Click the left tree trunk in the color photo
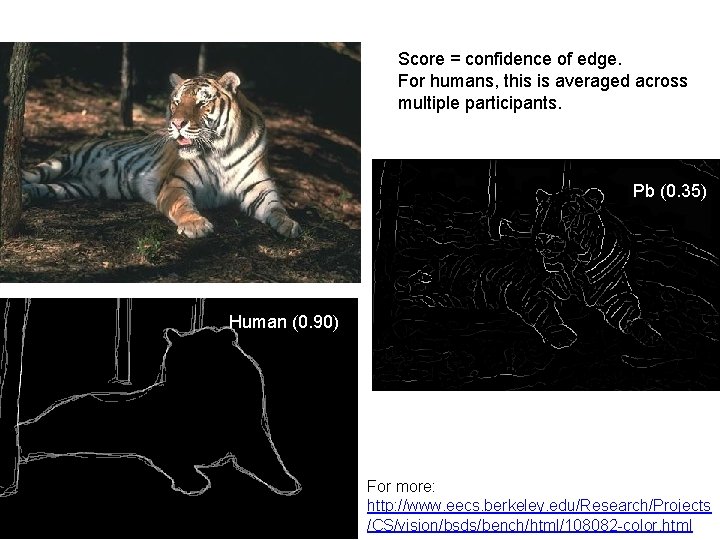This screenshot has height=540, width=720. (12, 138)
